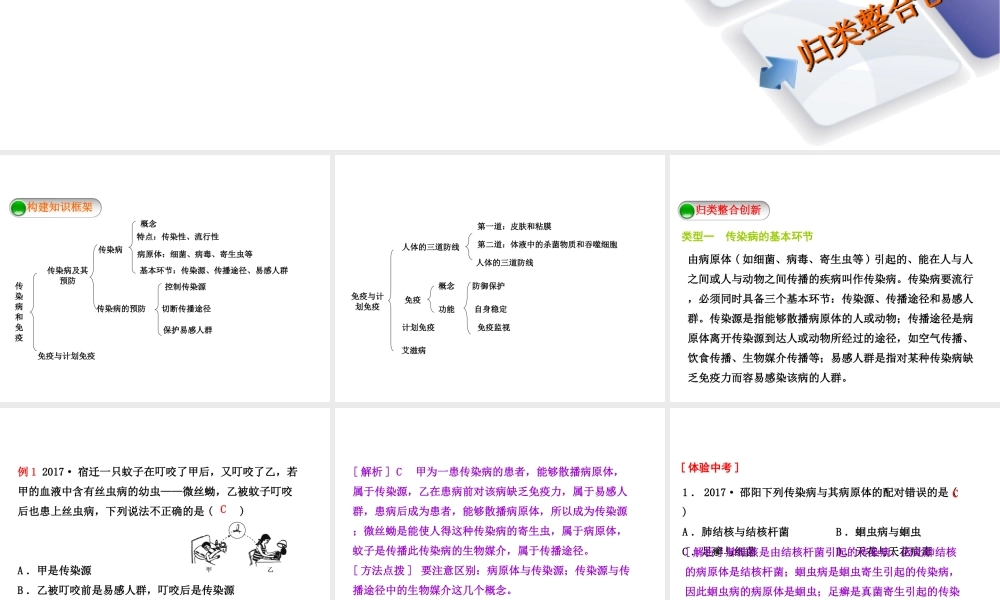1000x600 pixels.
Task: Click the 病原体：细菌、病毒、寄生虫等 leaf
Action: [x=195, y=254]
